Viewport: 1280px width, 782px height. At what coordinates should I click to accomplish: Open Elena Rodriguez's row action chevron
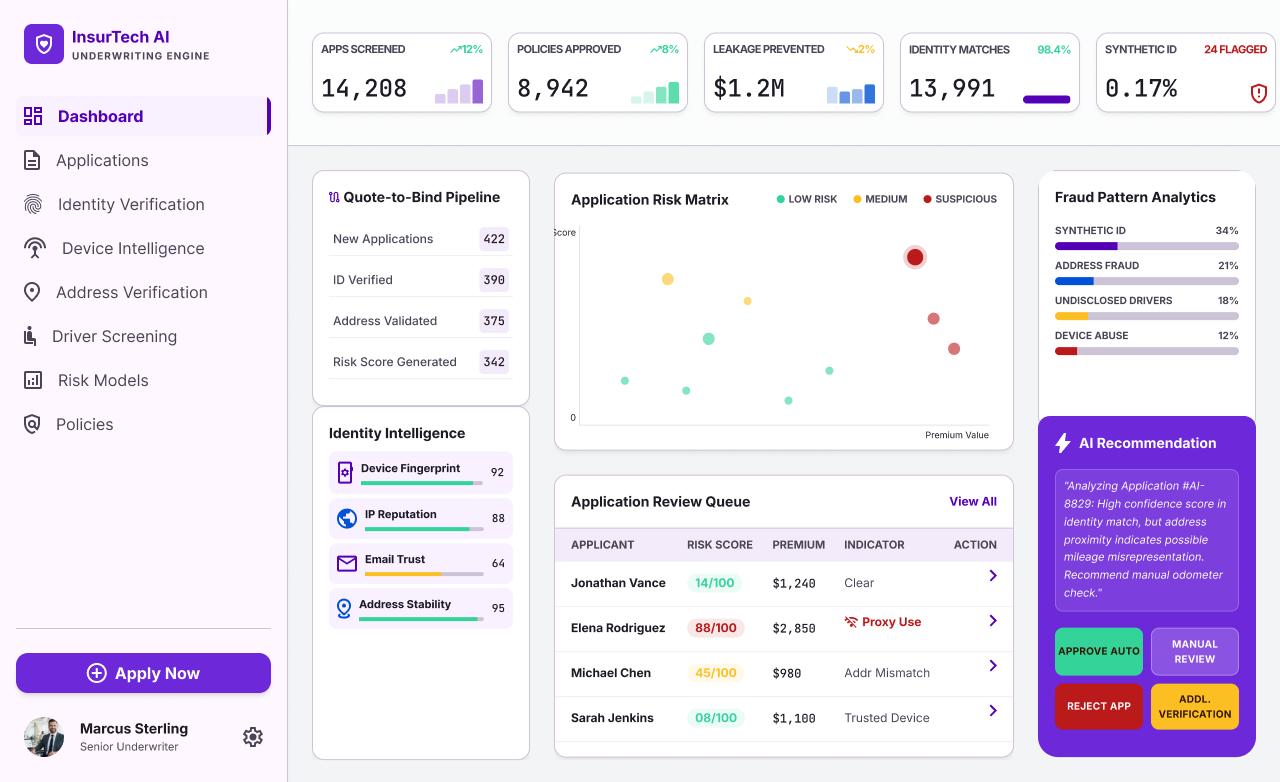993,621
